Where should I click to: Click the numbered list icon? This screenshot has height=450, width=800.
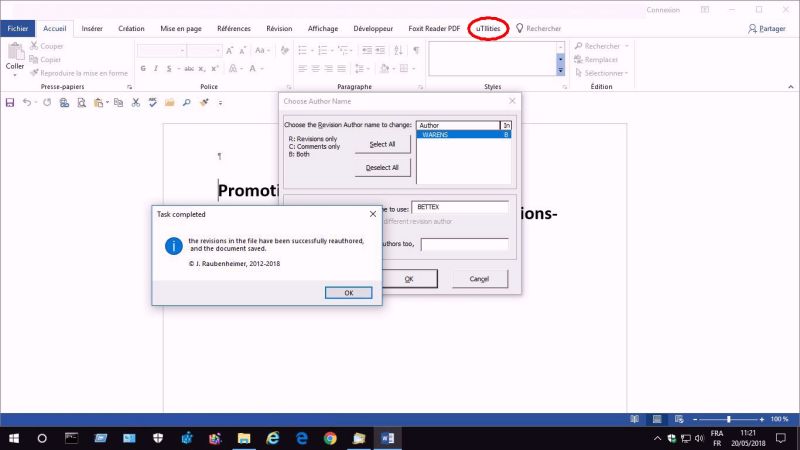pos(324,50)
